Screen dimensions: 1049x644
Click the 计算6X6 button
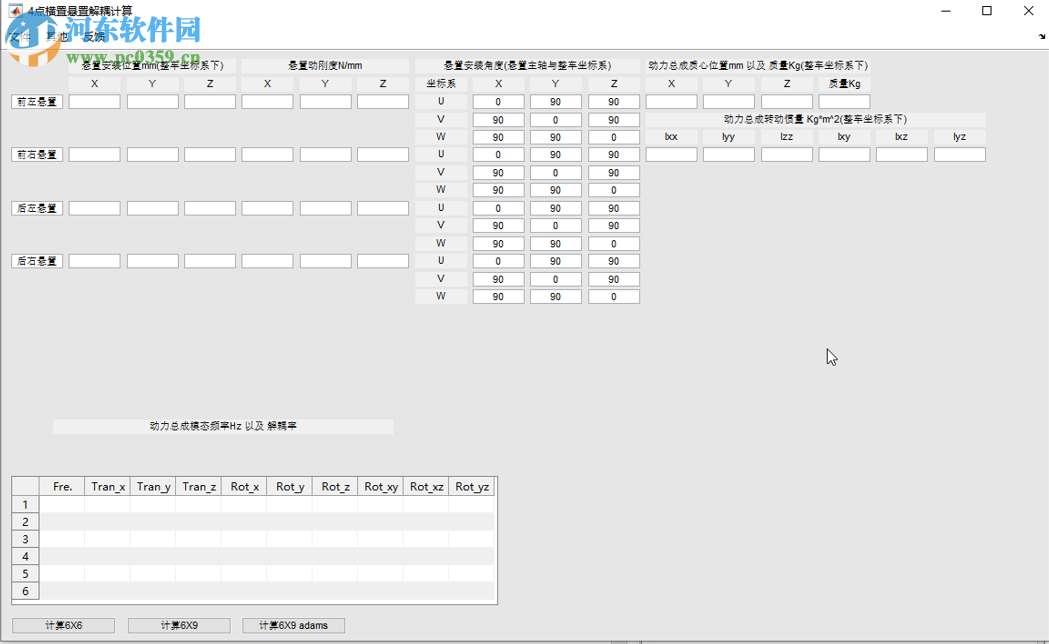coord(64,625)
